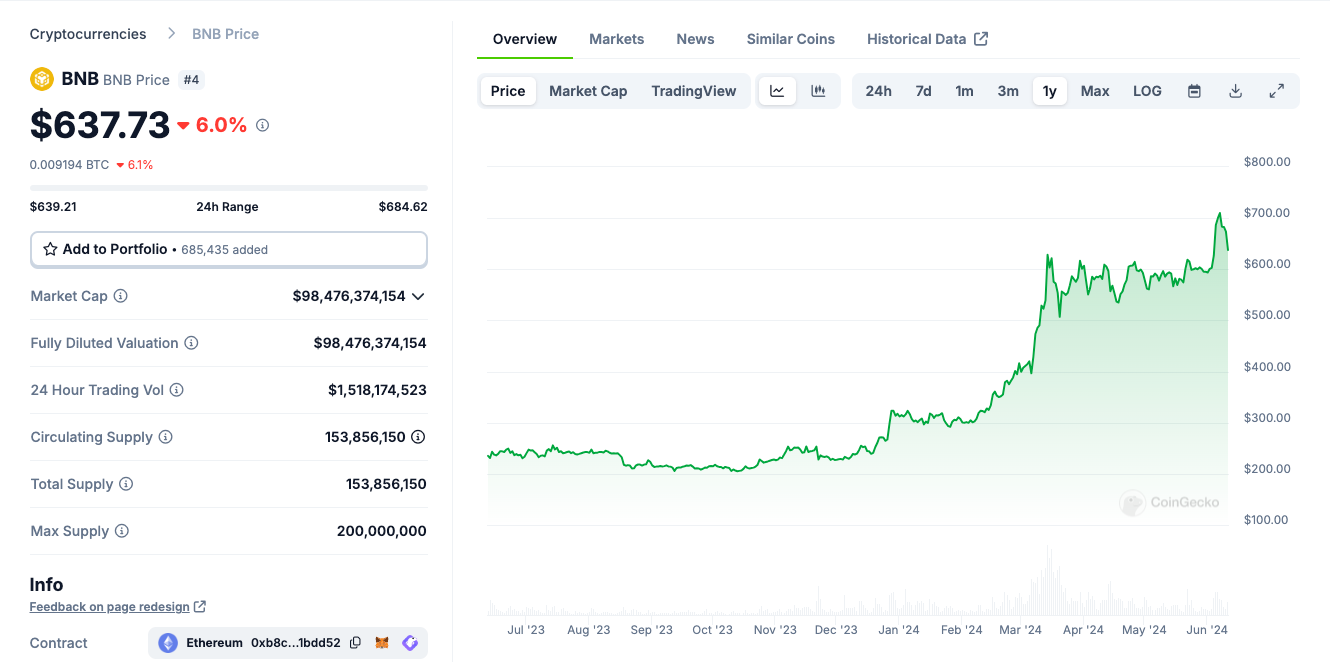Click external link icon beside Historical Data

tap(981, 39)
